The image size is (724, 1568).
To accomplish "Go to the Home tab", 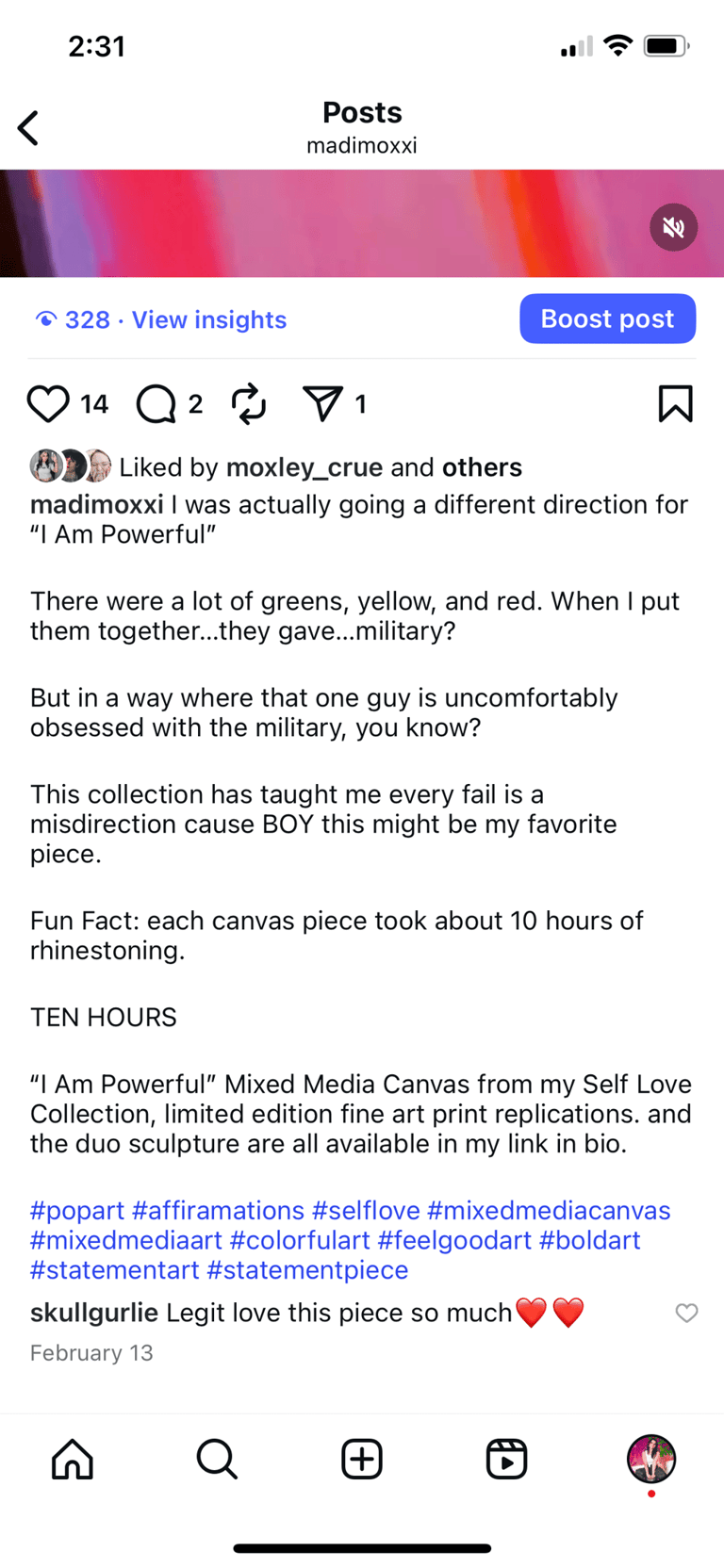I will point(73,1460).
